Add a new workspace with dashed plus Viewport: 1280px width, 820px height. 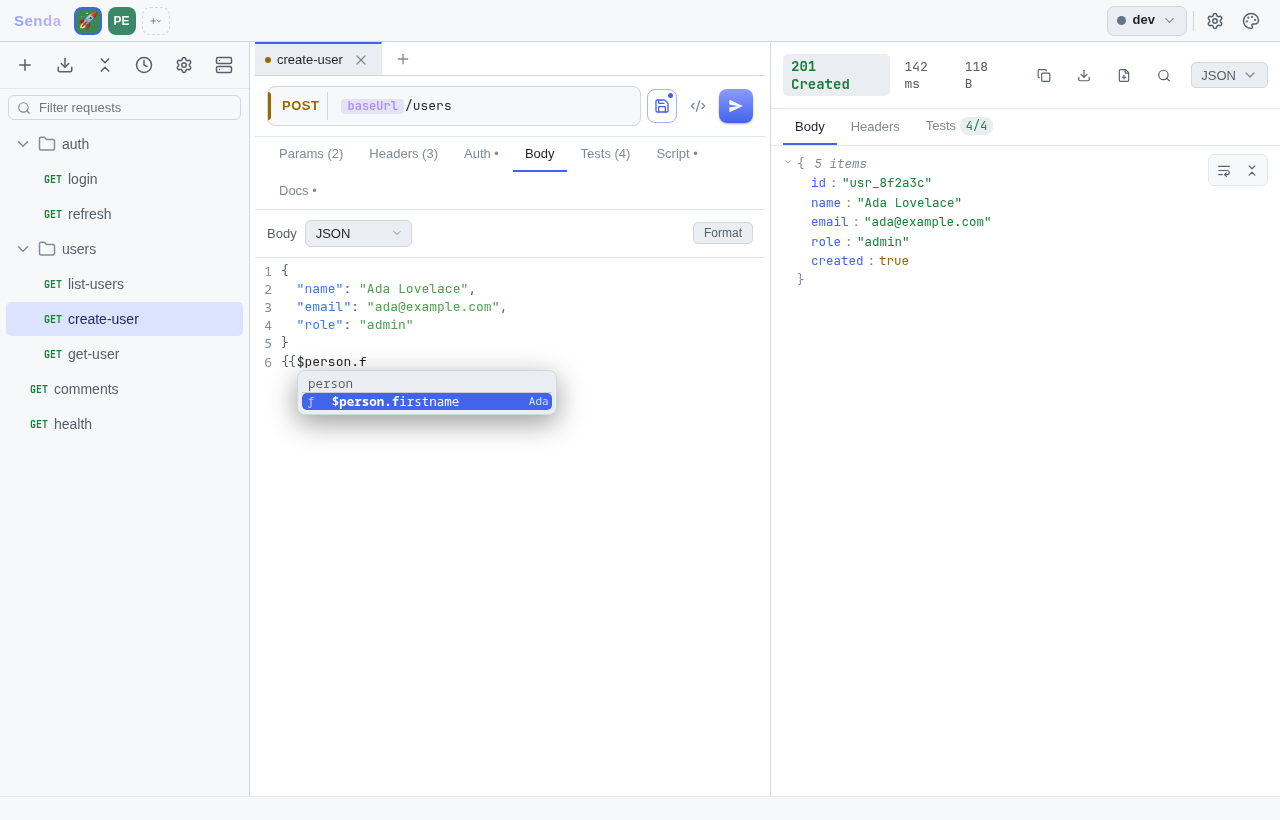coord(156,21)
